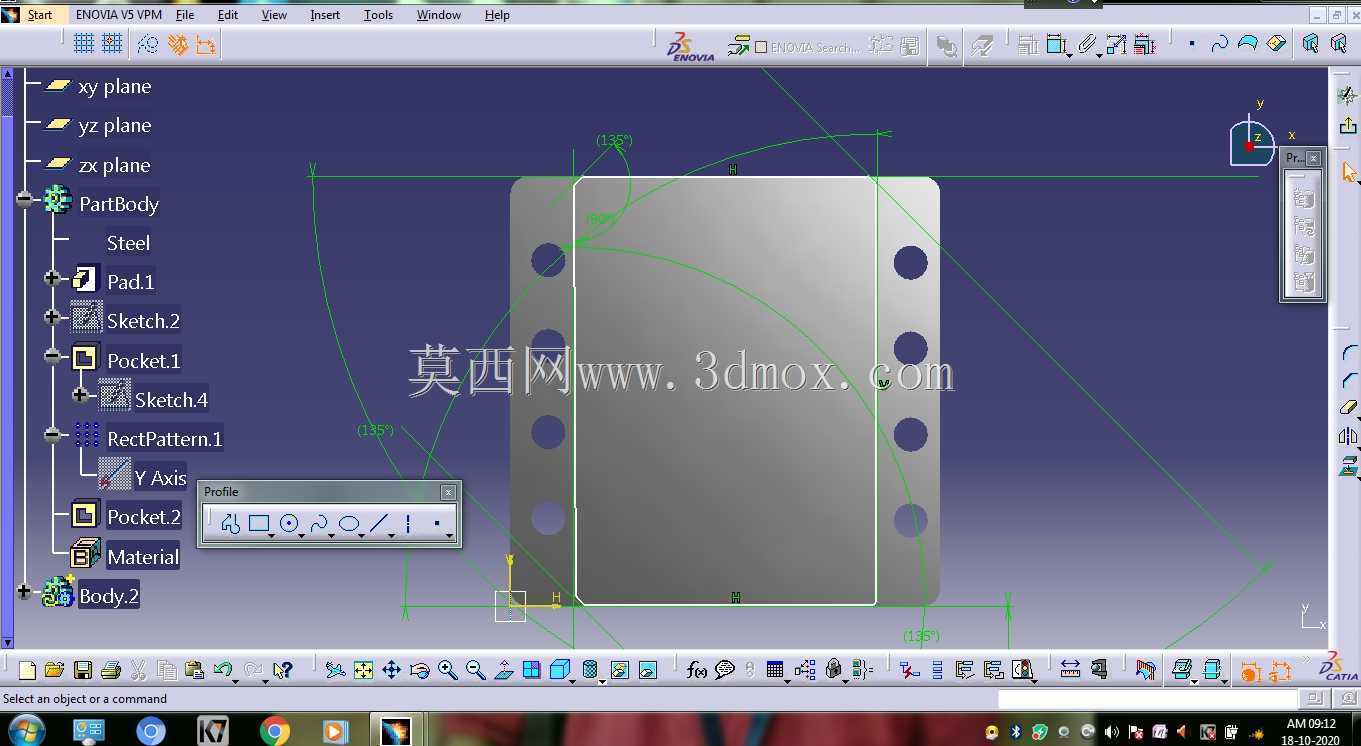Select the Point tool in Profile toolbar
The image size is (1361, 746).
437,523
